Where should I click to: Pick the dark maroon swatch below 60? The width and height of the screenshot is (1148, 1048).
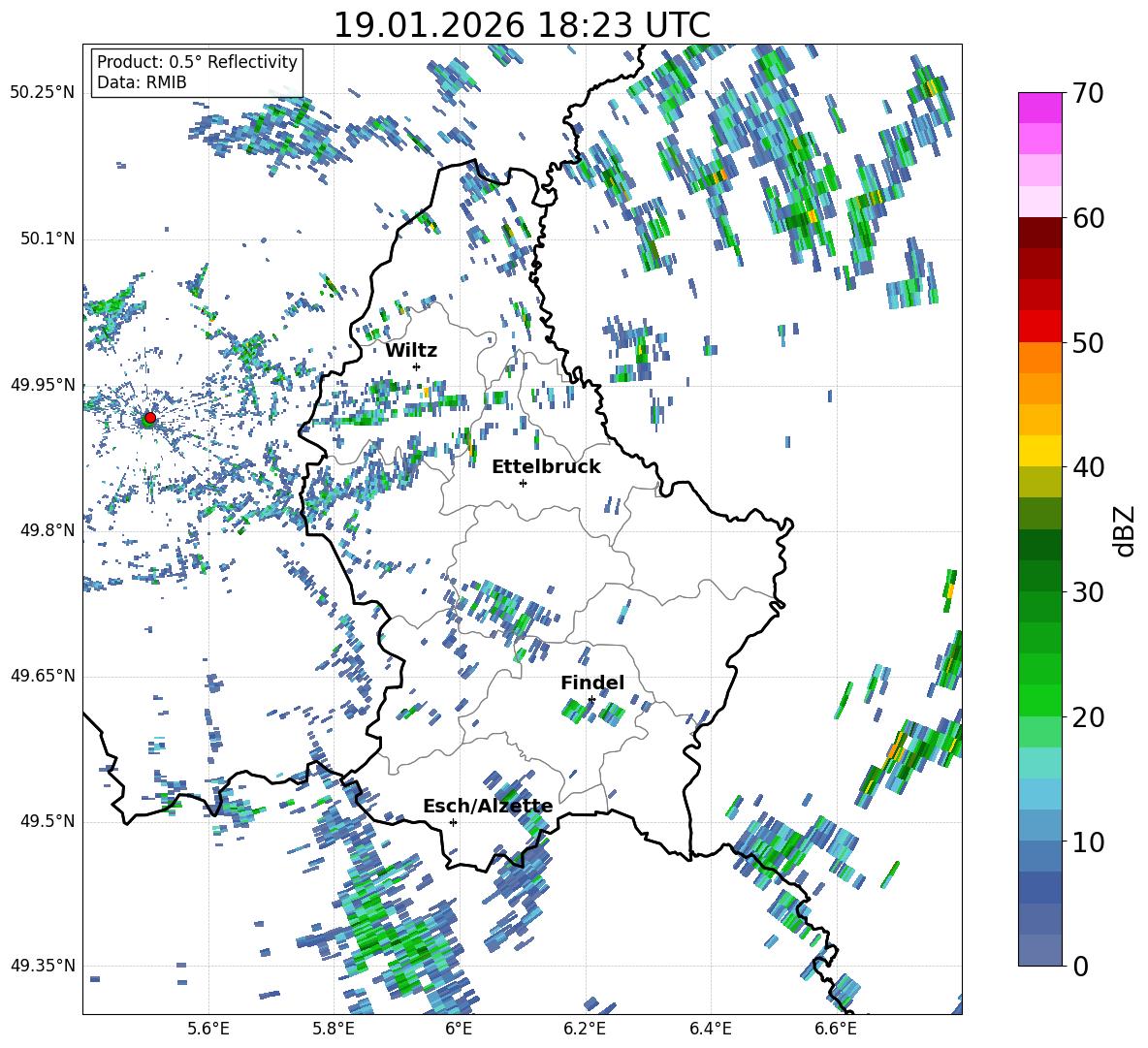click(1039, 233)
